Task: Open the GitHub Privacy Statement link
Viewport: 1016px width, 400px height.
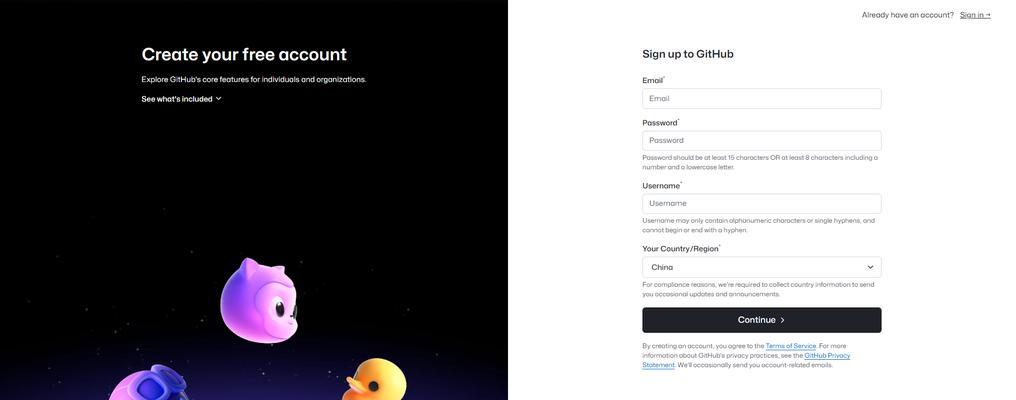Action: click(746, 360)
